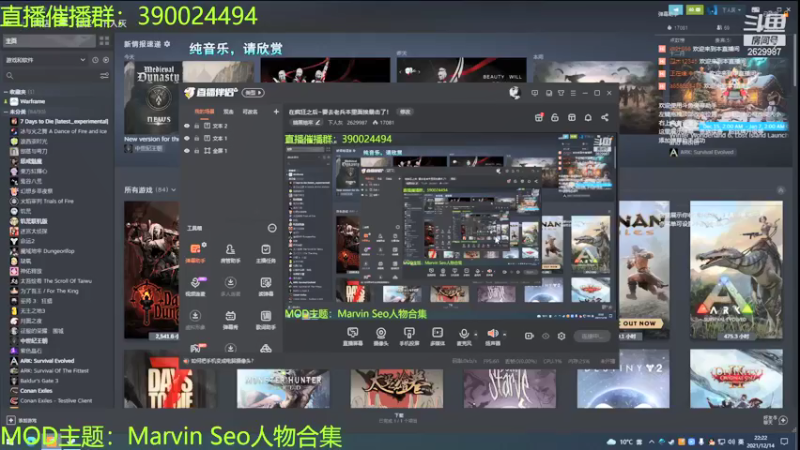Switch the Steam library to grid view

tap(104, 41)
